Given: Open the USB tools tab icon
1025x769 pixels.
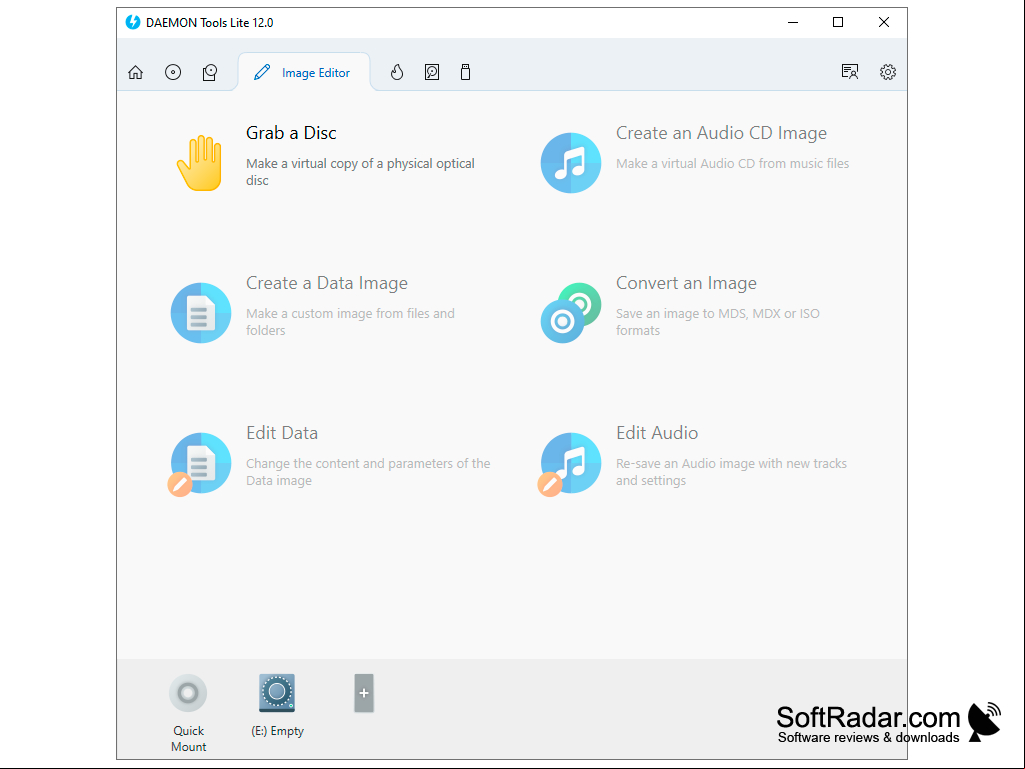Looking at the screenshot, I should pyautogui.click(x=465, y=72).
